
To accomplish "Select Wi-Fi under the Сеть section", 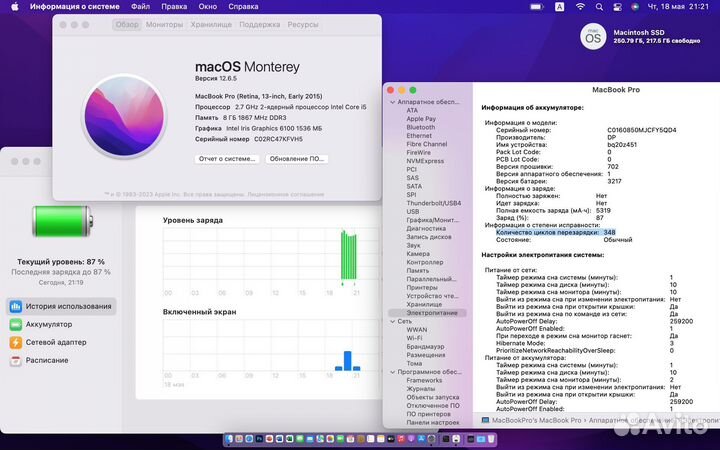I will [414, 338].
